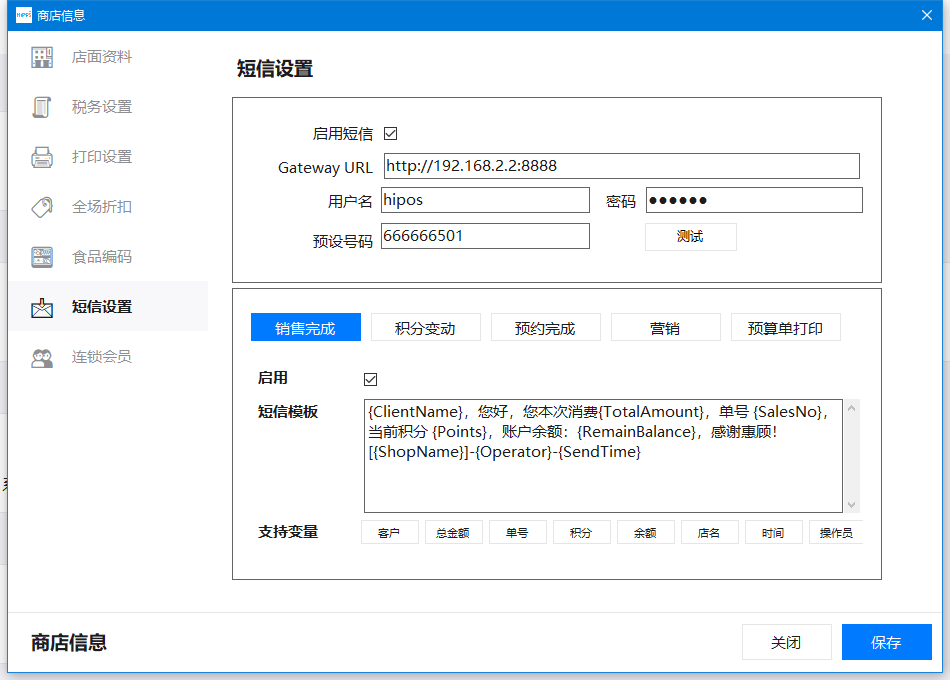Click the 测试 button
The image size is (950, 680).
(x=691, y=237)
